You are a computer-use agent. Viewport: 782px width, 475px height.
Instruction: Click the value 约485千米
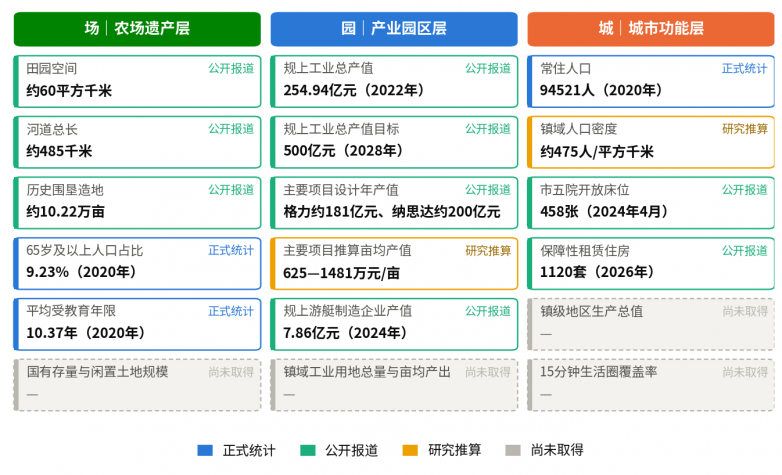click(59, 151)
